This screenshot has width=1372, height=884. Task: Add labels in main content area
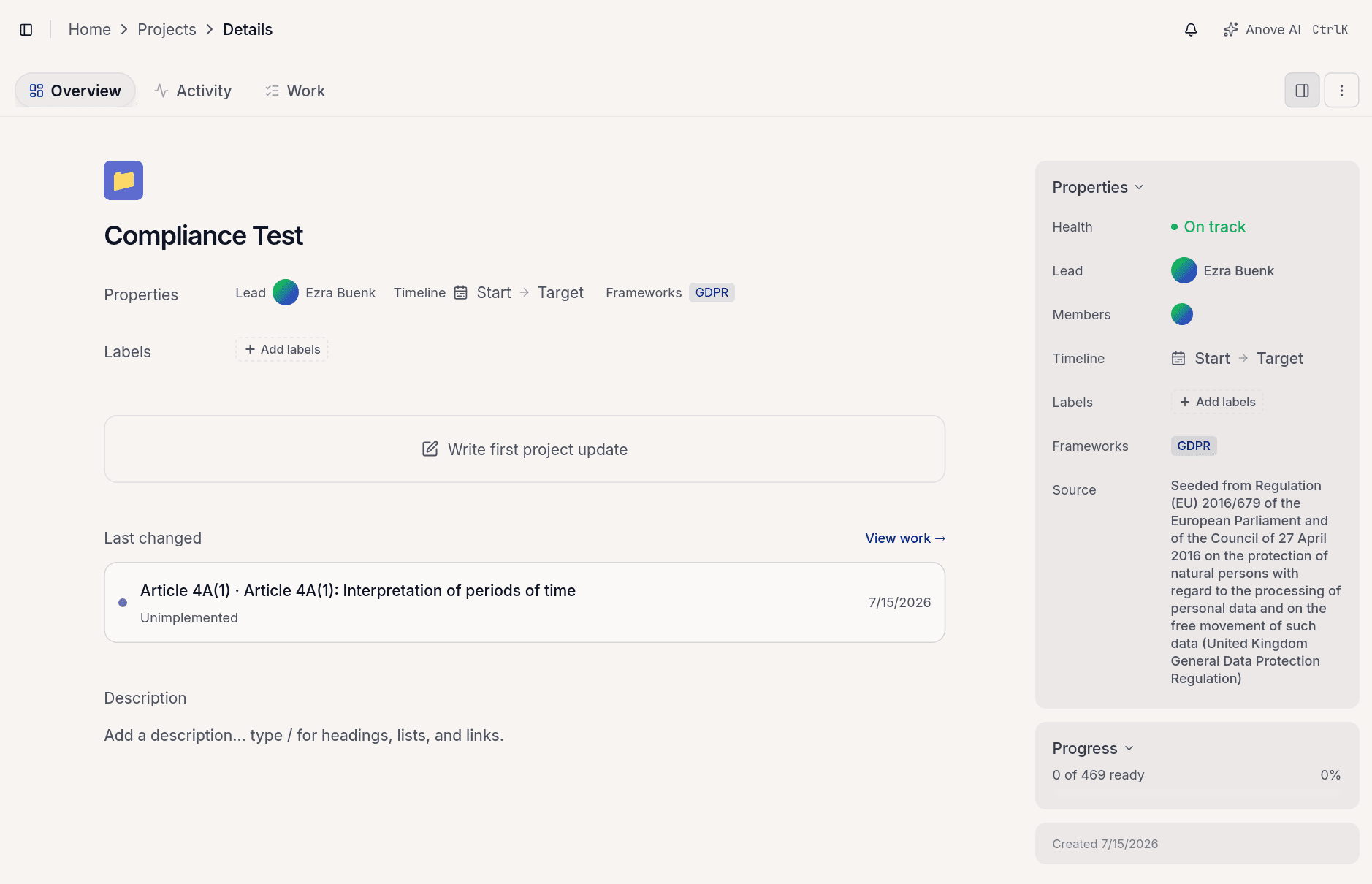coord(282,349)
